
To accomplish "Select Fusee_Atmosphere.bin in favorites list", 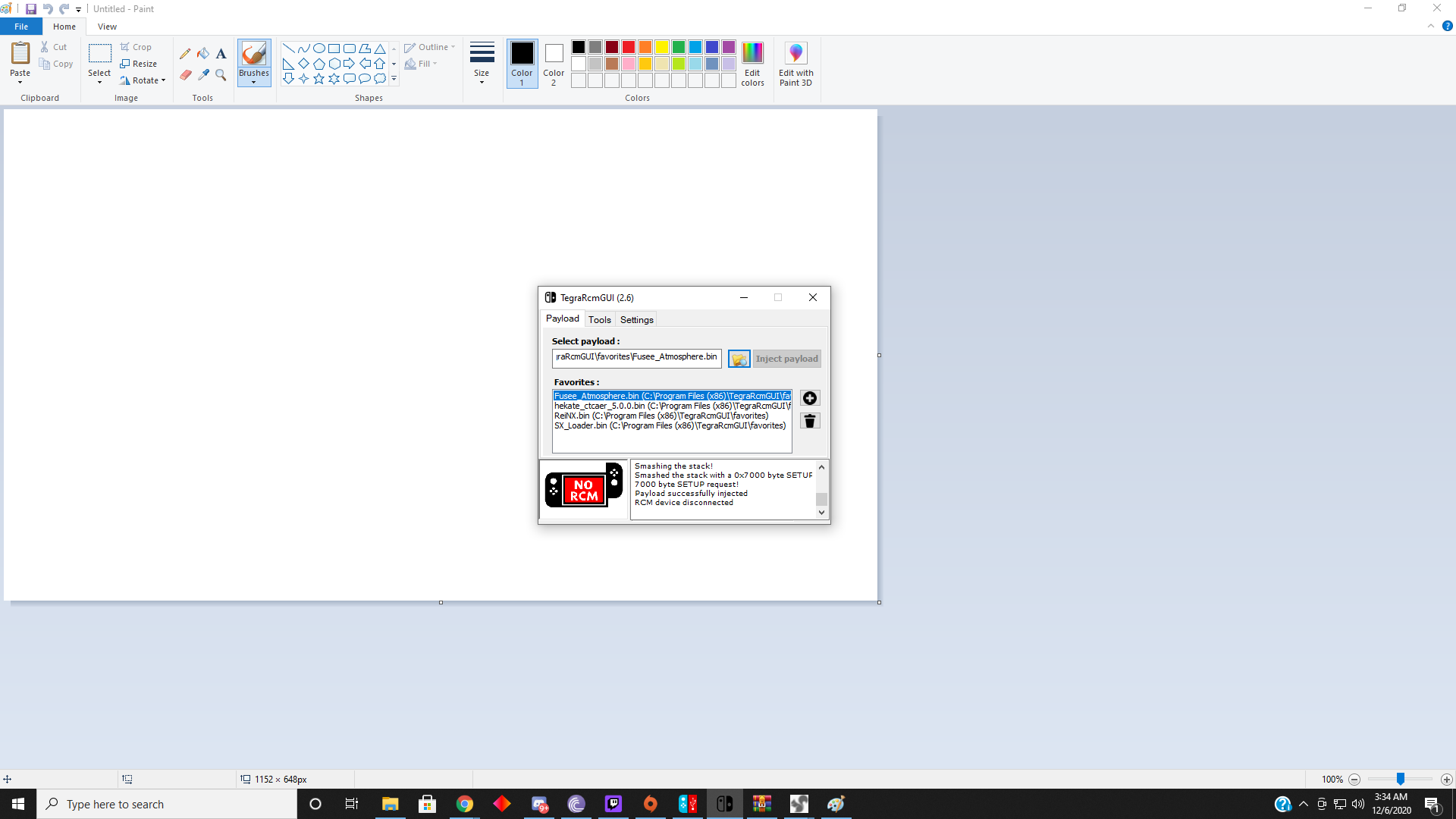I will tap(672, 396).
